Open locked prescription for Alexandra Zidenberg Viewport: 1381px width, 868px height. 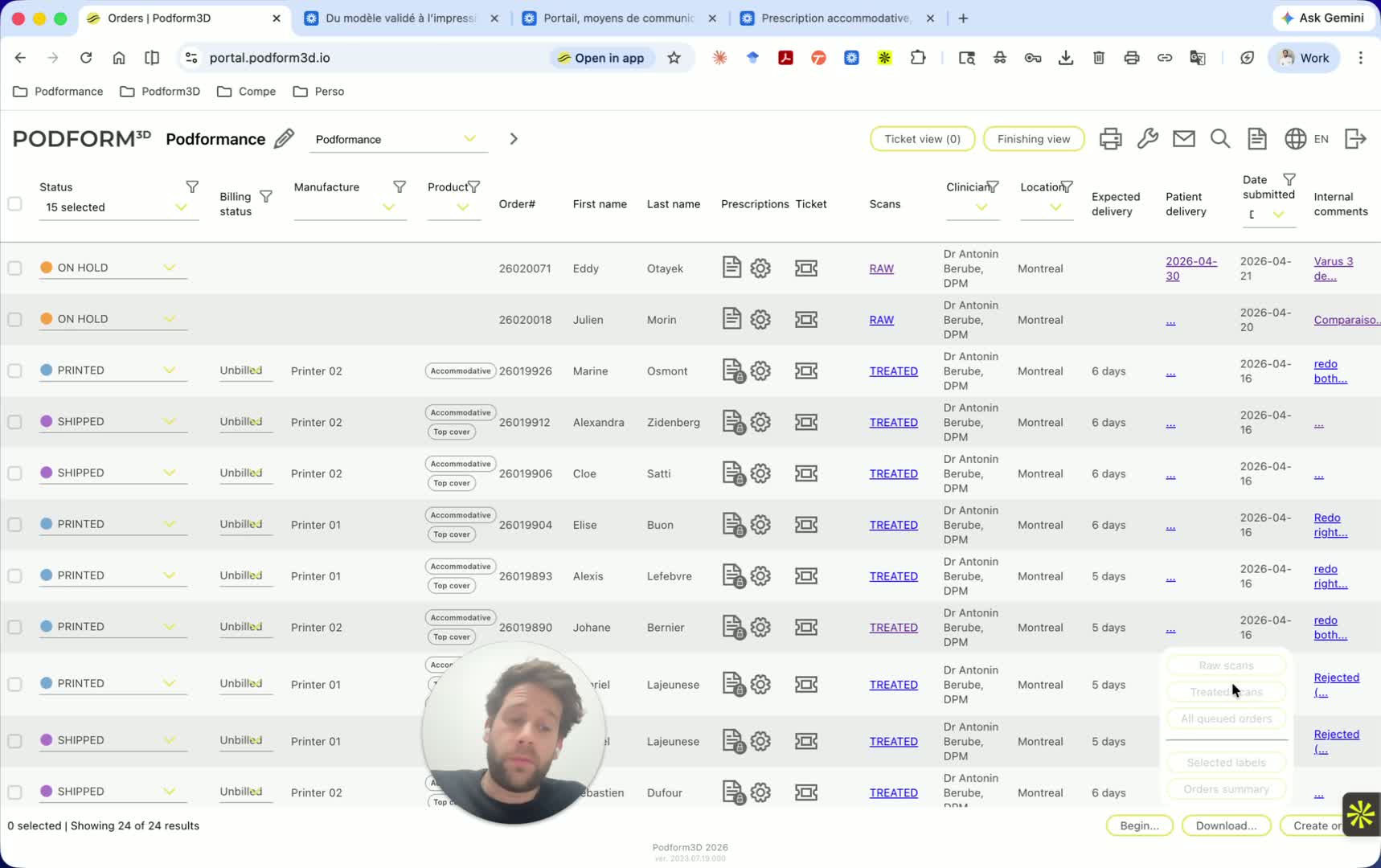click(733, 422)
